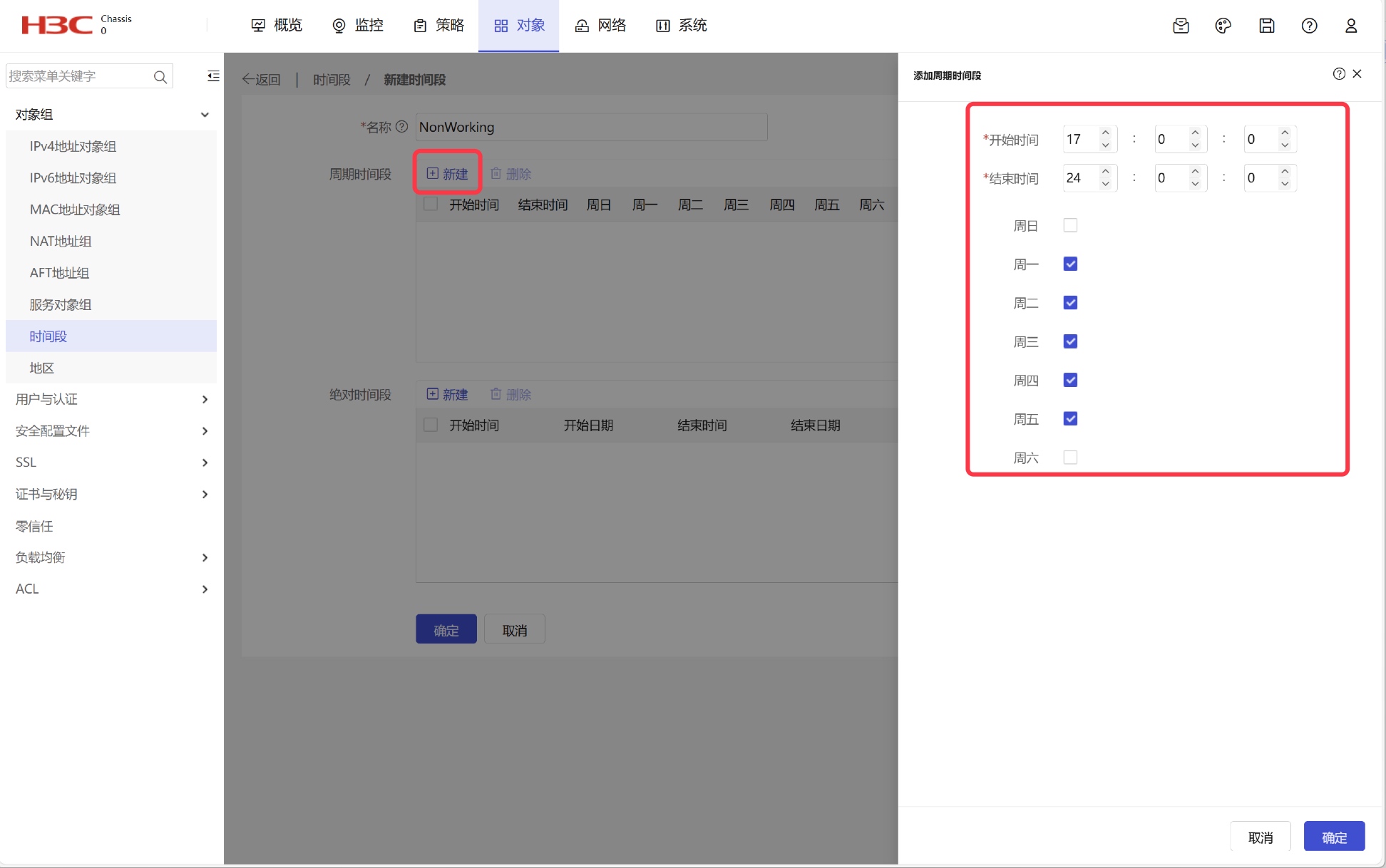Open the user account icon
Screen dimensions: 1386x868
point(1351,26)
